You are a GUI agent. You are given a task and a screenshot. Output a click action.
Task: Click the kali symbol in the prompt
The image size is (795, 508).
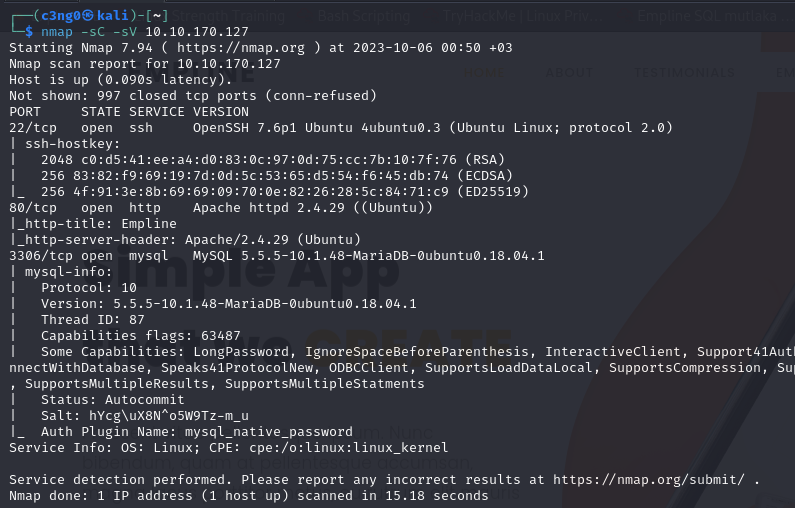click(89, 17)
